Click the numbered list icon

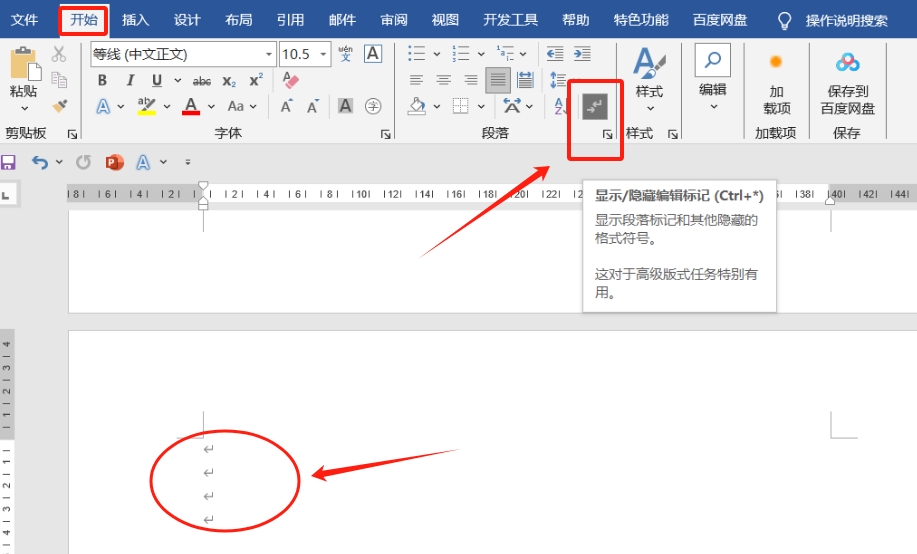pos(461,54)
